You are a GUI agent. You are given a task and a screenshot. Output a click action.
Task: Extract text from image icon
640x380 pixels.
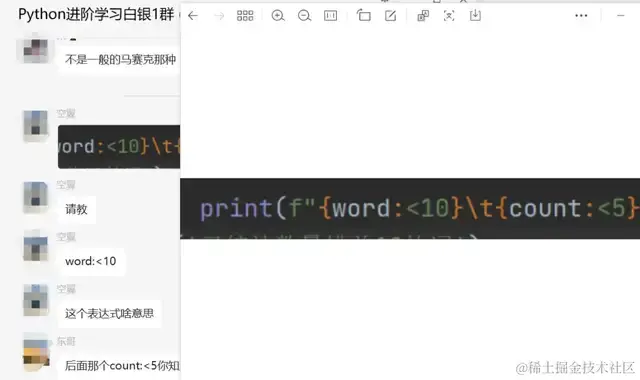(x=449, y=16)
